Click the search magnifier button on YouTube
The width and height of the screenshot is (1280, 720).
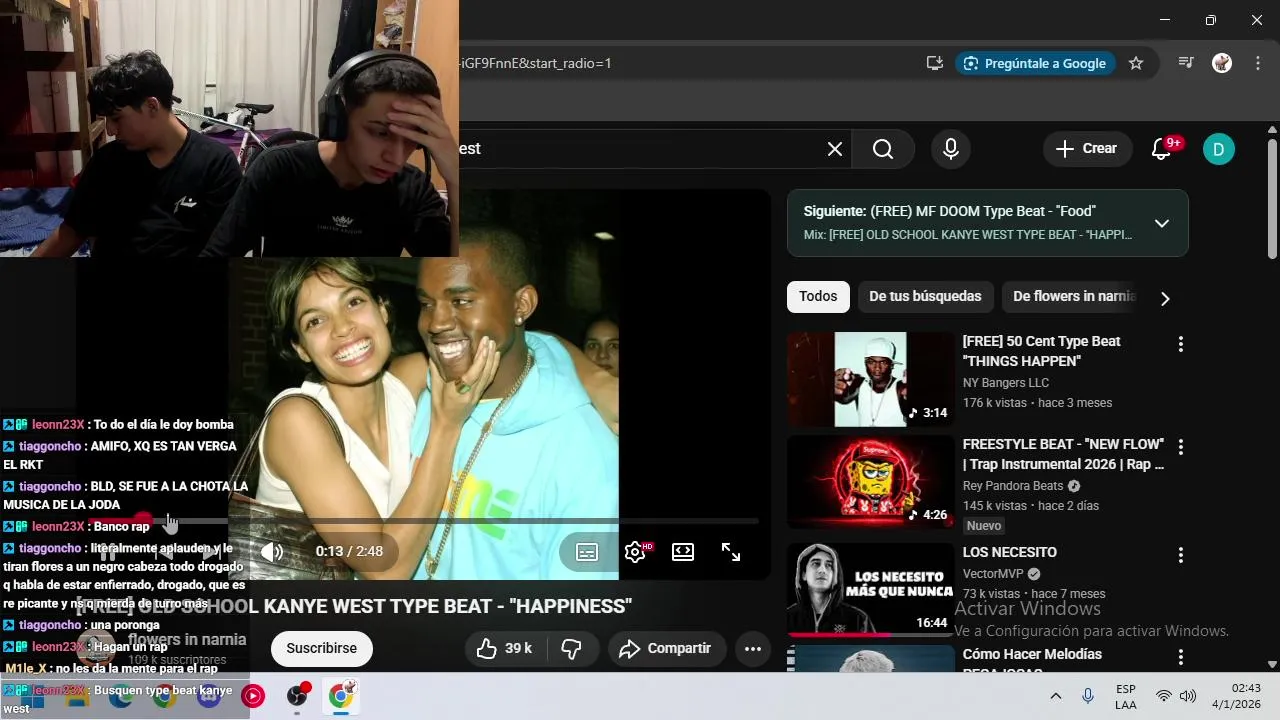point(883,149)
